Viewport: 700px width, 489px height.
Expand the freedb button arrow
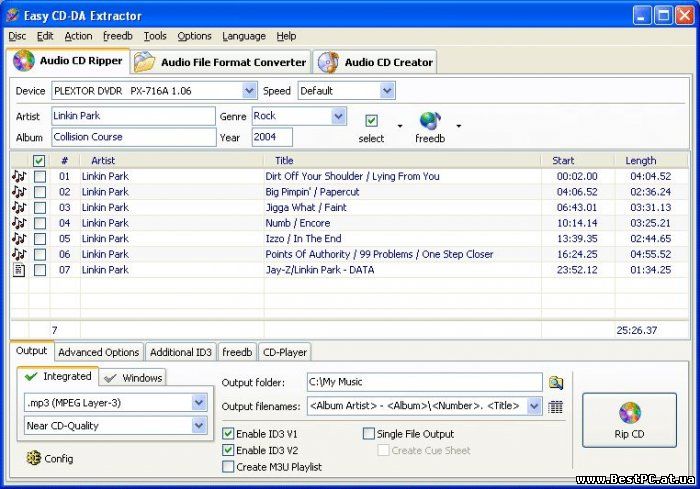[x=458, y=126]
